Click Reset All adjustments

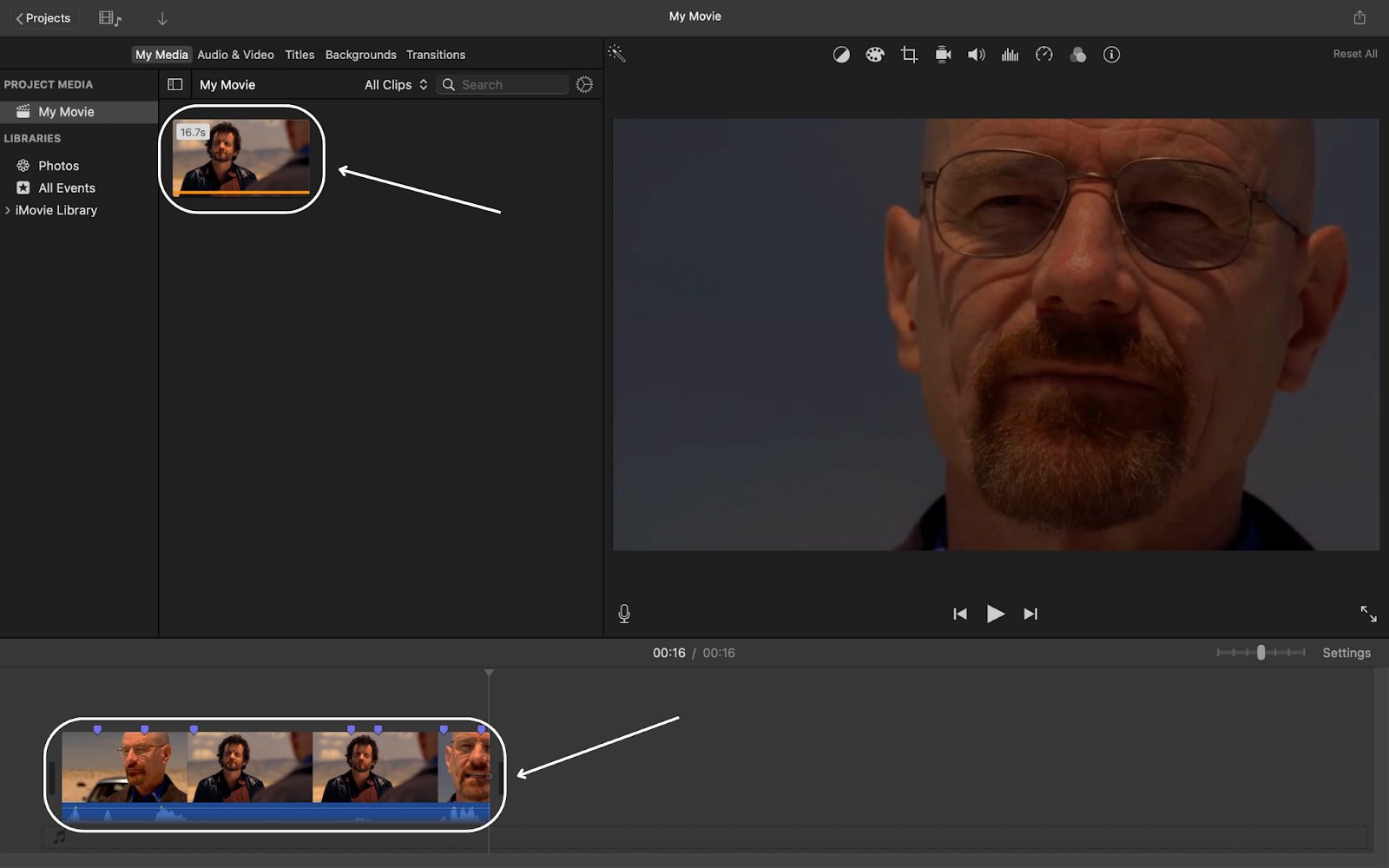(1355, 54)
